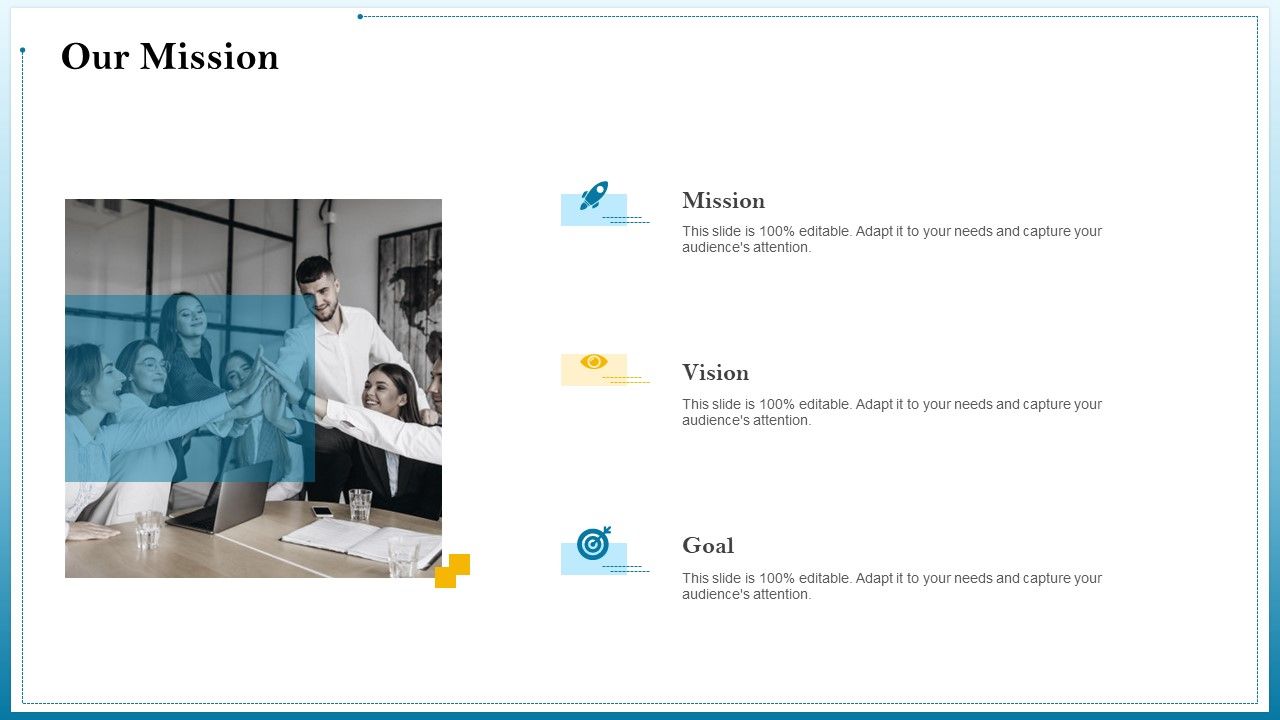Select the team high-five photo
Image resolution: width=1280 pixels, height=720 pixels.
[253, 388]
